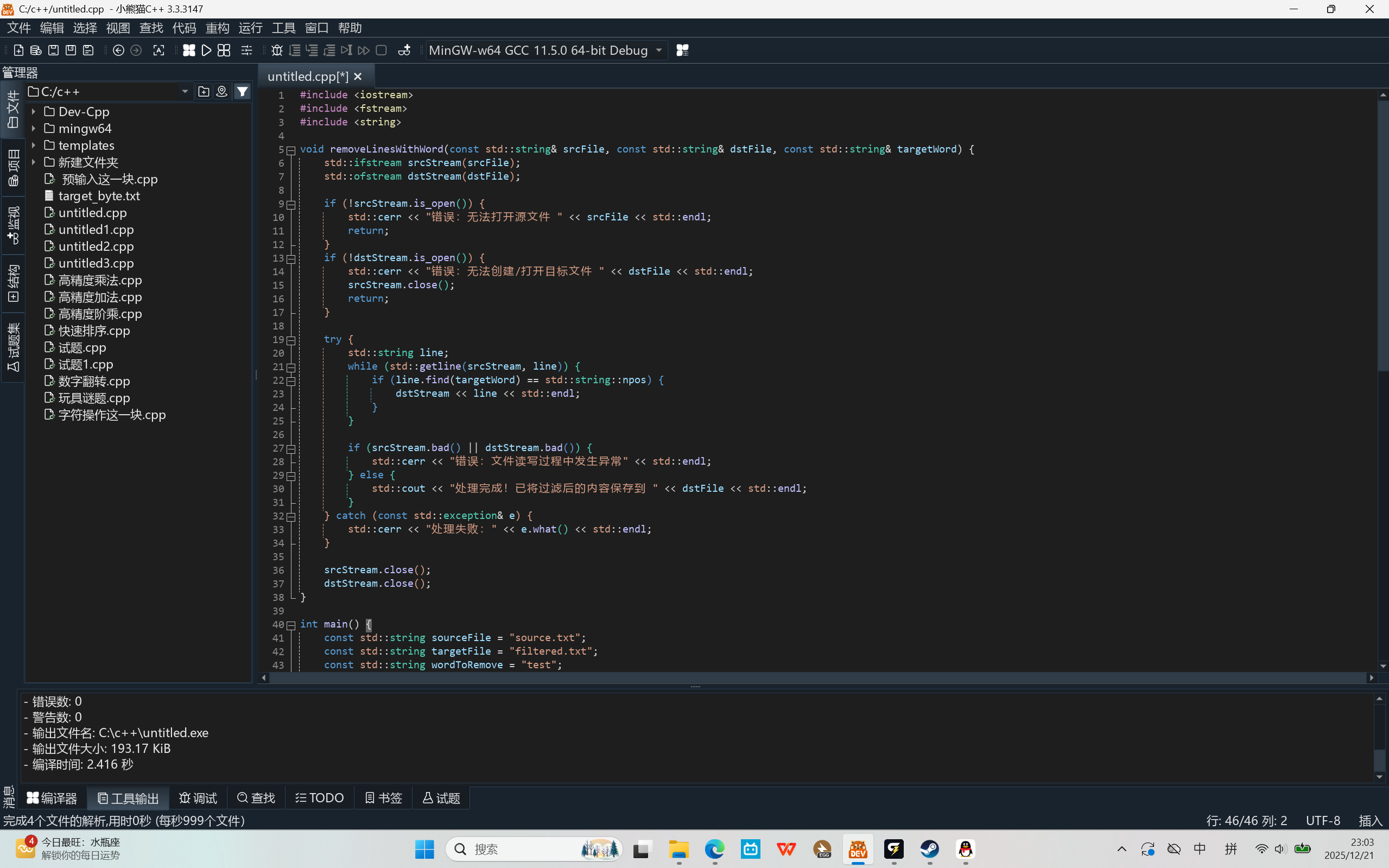Open the 运行 menu
The width and height of the screenshot is (1389, 868).
click(250, 28)
